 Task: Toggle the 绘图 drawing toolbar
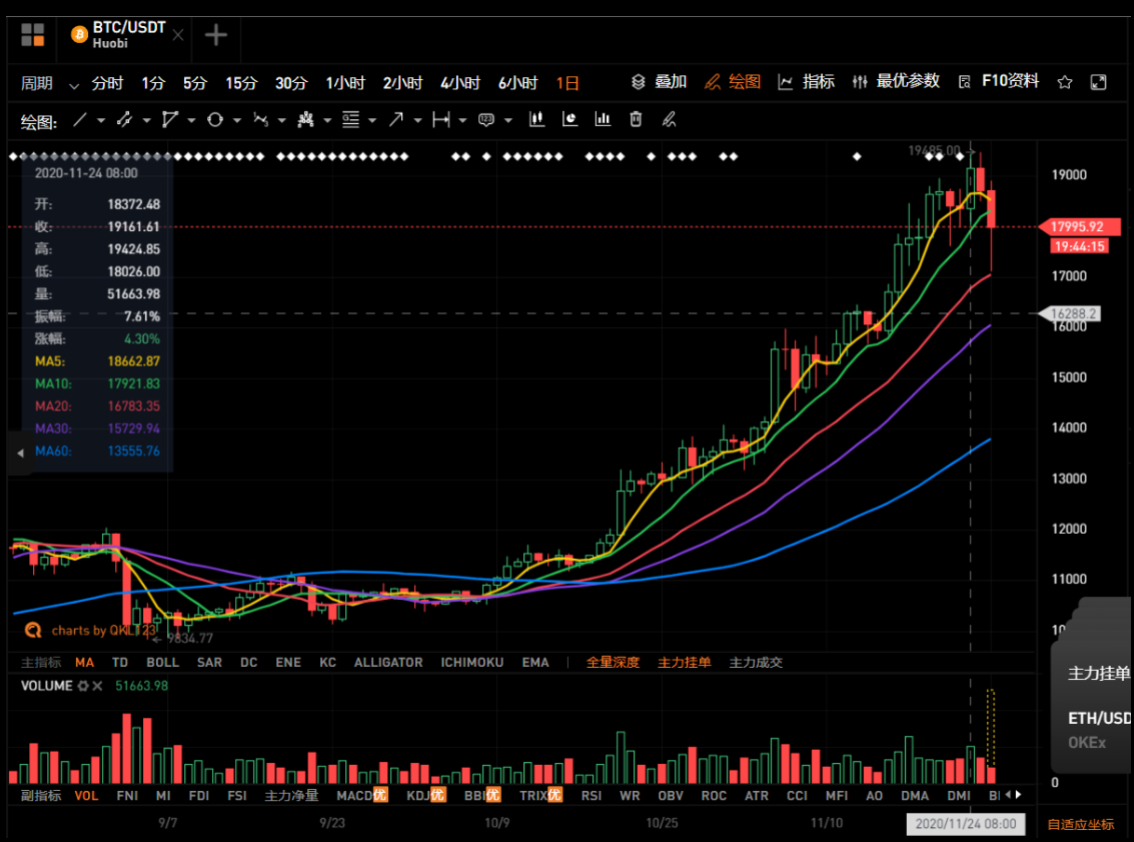click(x=733, y=82)
